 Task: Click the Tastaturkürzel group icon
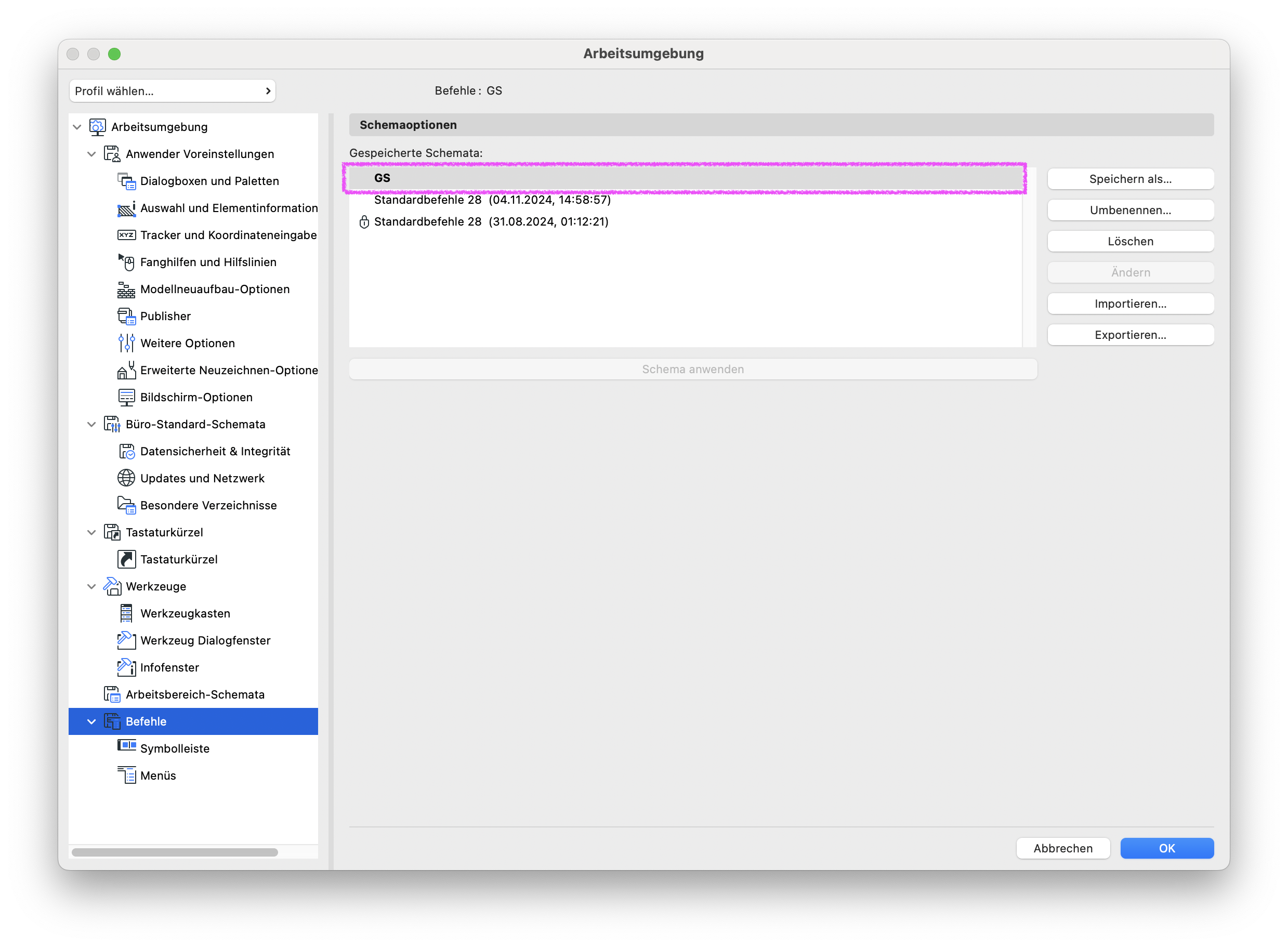(112, 532)
